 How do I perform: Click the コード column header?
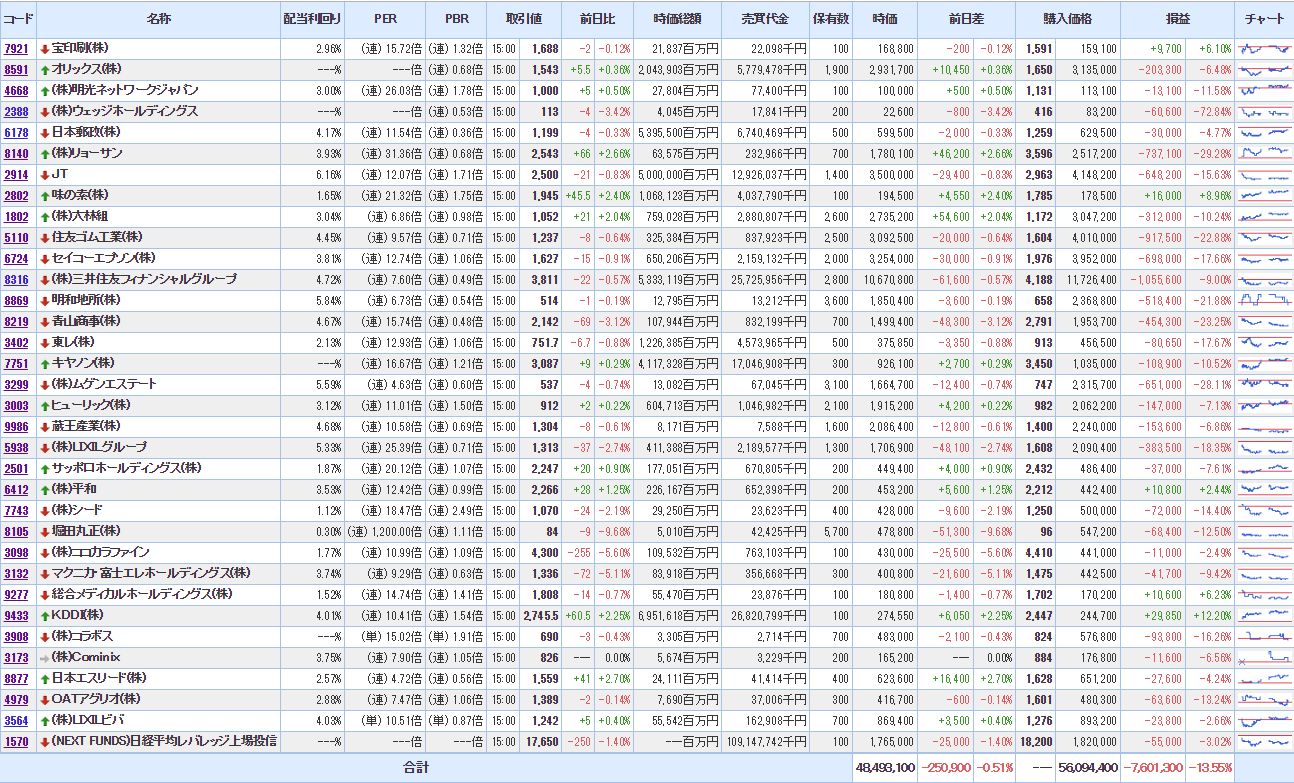(17, 19)
